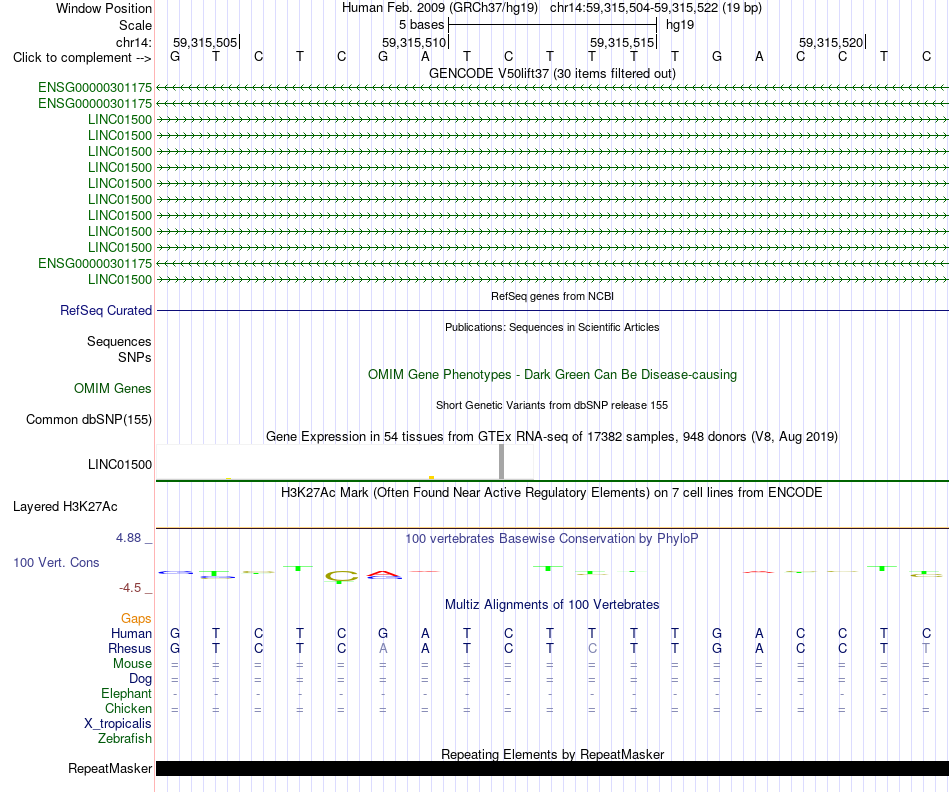Select the Chicken alignment row label
The image size is (950, 792).
[x=128, y=709]
